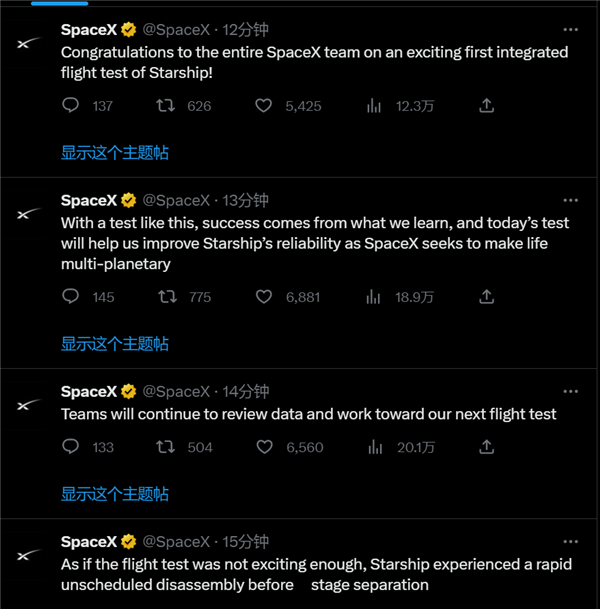
Task: Show this thread under the multi-planetary tweet
Action: pos(114,343)
